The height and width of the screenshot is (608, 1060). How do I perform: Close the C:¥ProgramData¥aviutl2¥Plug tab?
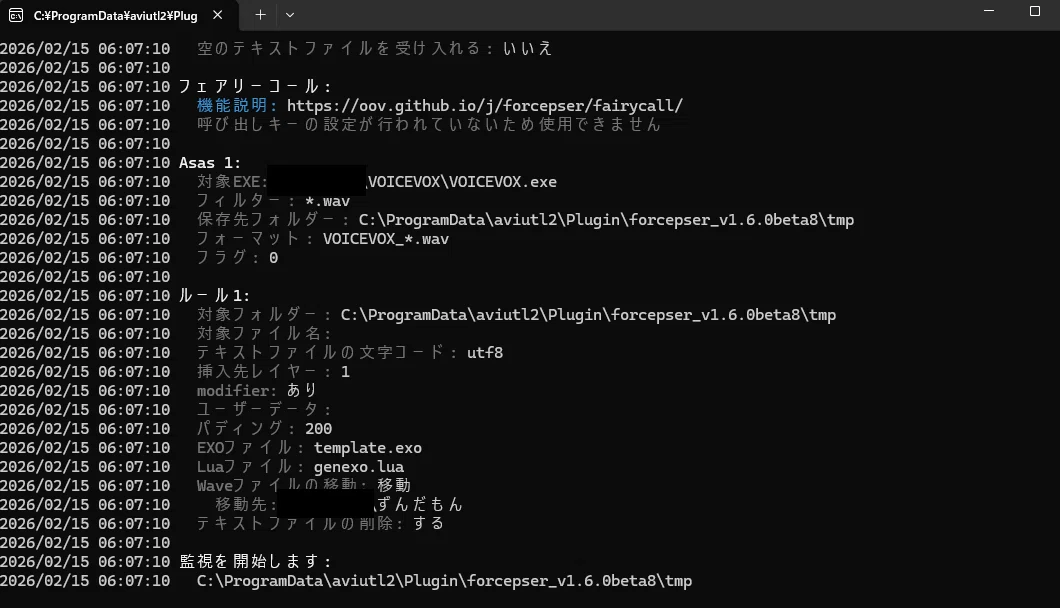218,15
